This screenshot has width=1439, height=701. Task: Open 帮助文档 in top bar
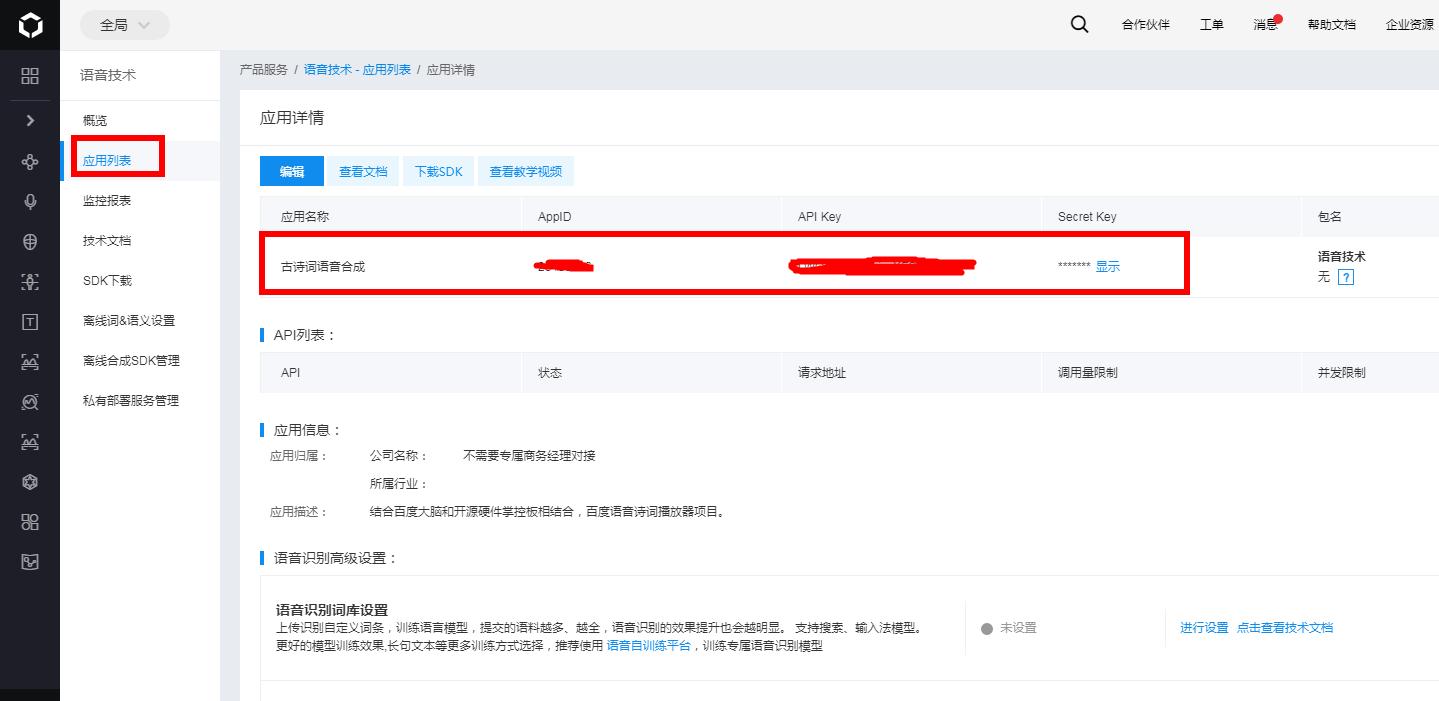click(x=1331, y=25)
